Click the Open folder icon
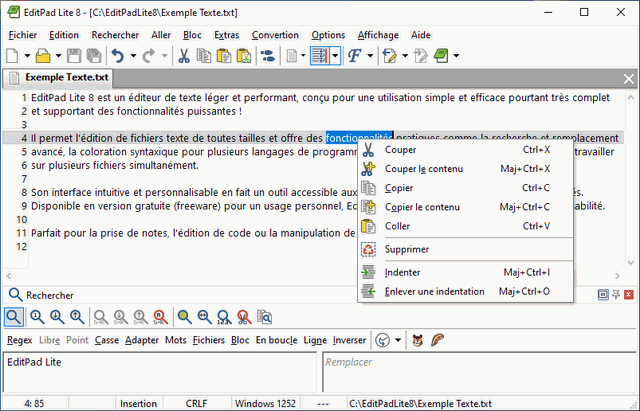This screenshot has width=640, height=411. click(43, 56)
